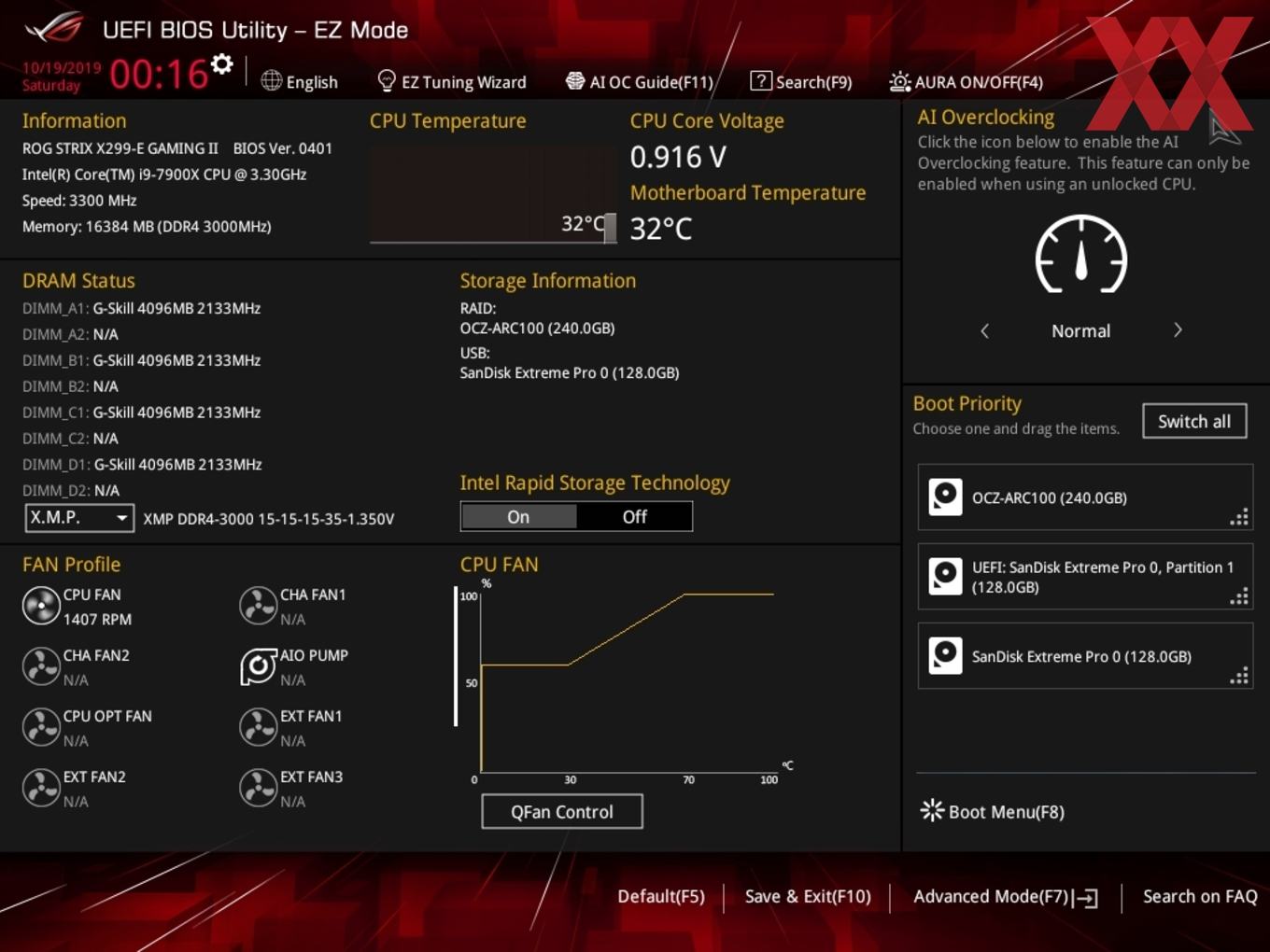Select the CHA FAN1 fan icon
1270x952 pixels.
[258, 606]
